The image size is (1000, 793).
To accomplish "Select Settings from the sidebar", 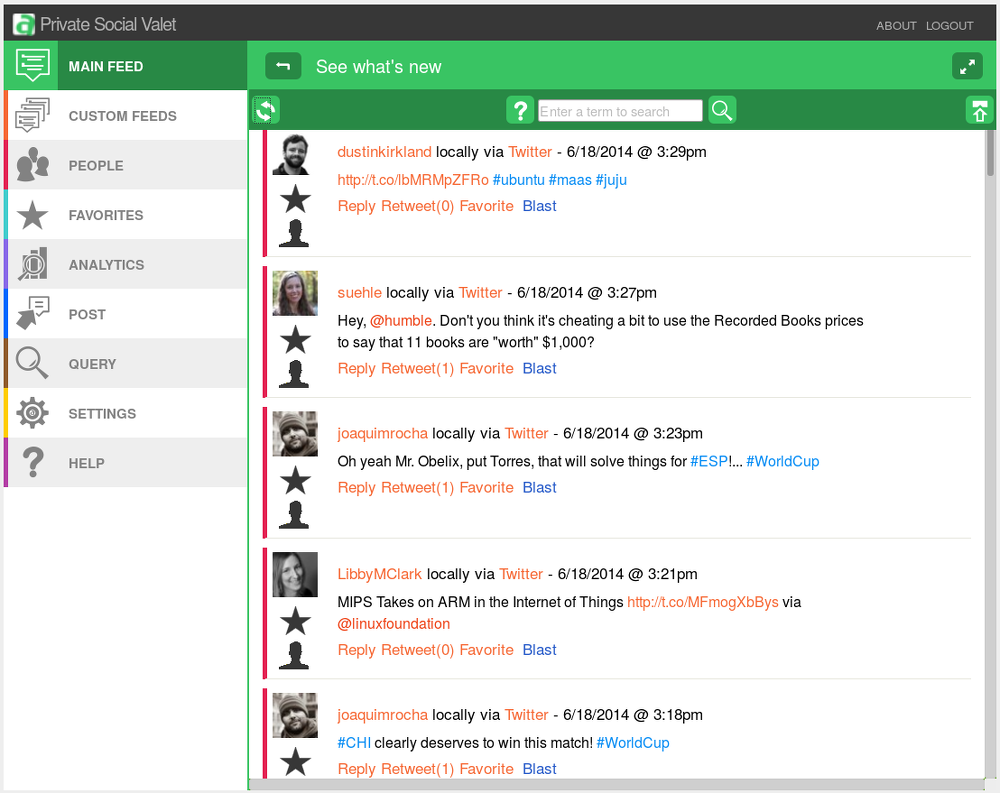I will tap(102, 414).
